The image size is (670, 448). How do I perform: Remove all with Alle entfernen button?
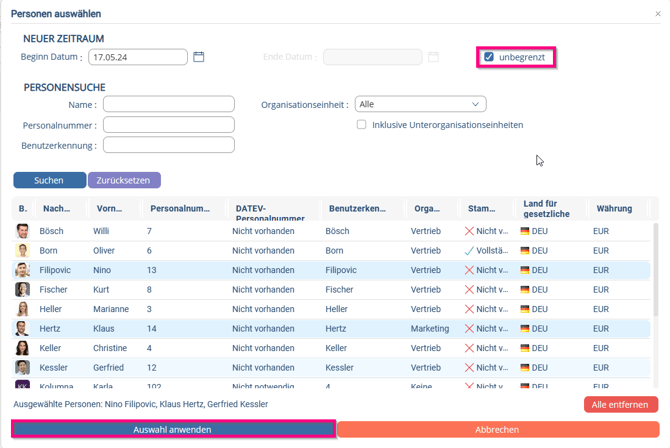[x=620, y=405]
